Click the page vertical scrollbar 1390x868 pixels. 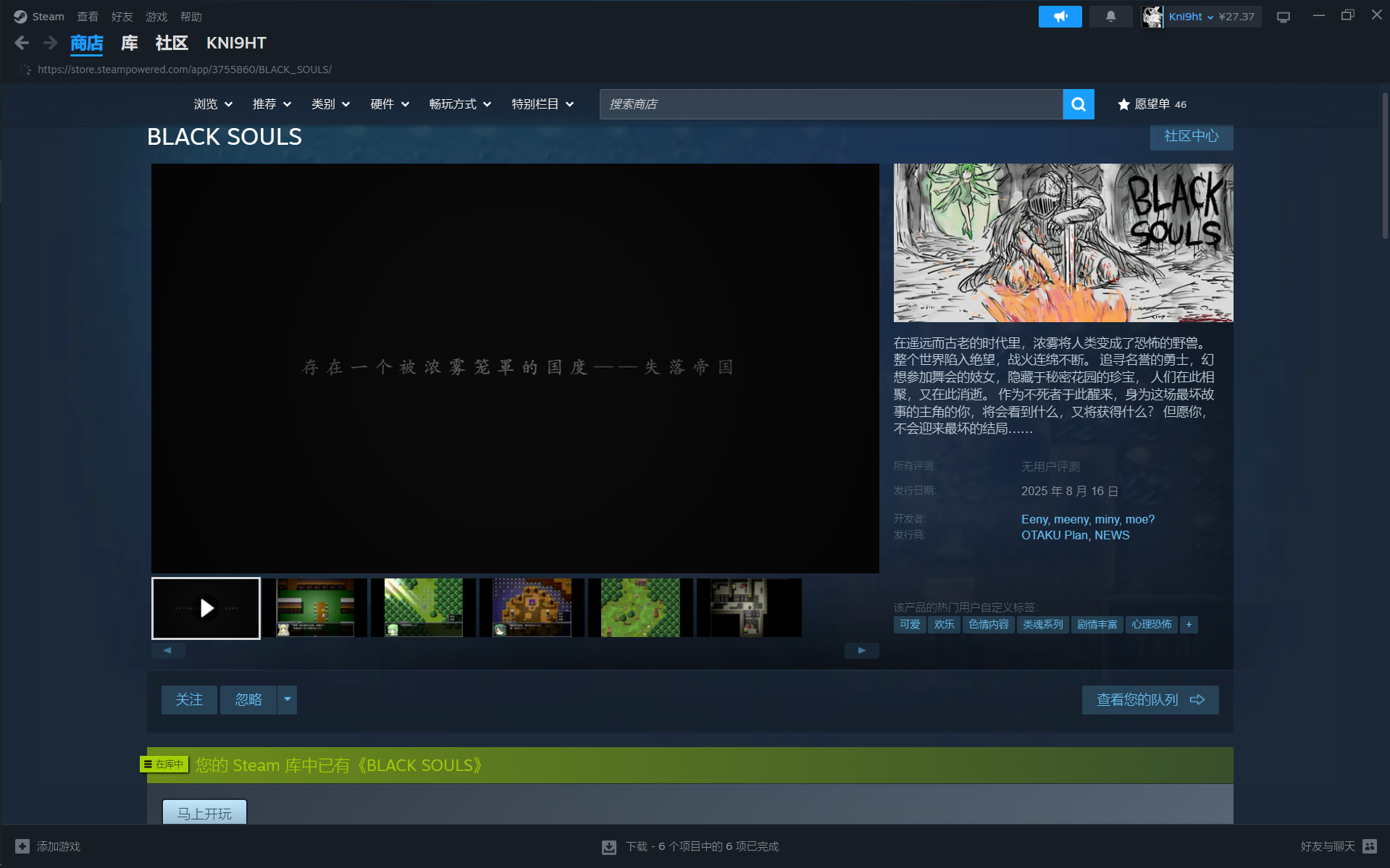(1385, 167)
